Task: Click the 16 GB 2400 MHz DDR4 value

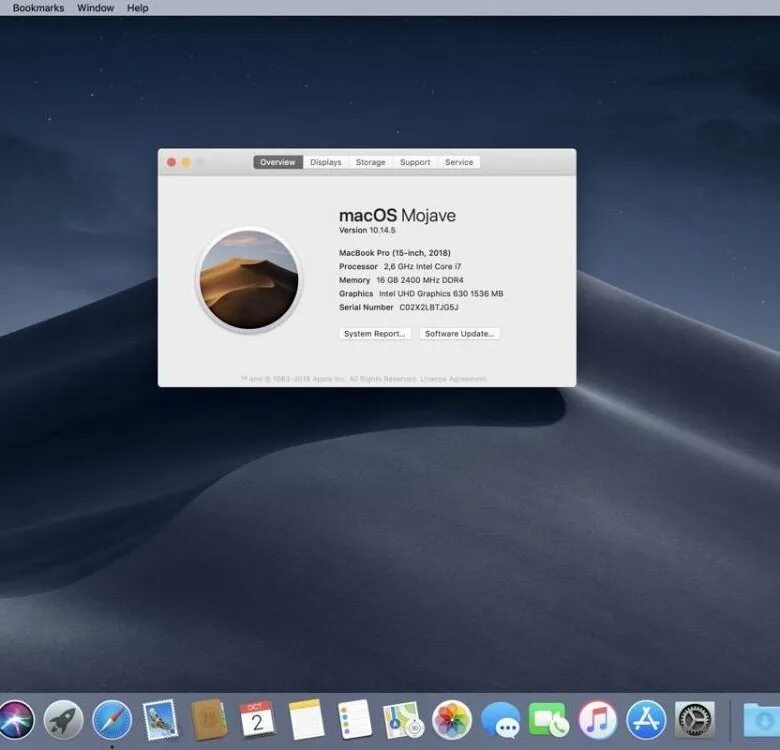Action: (x=420, y=280)
